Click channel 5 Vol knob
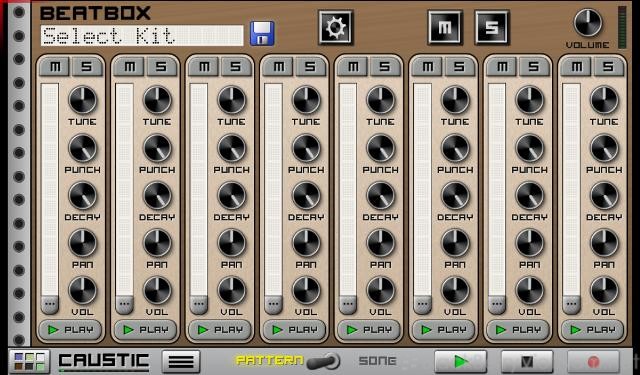The width and height of the screenshot is (640, 375). (x=380, y=291)
